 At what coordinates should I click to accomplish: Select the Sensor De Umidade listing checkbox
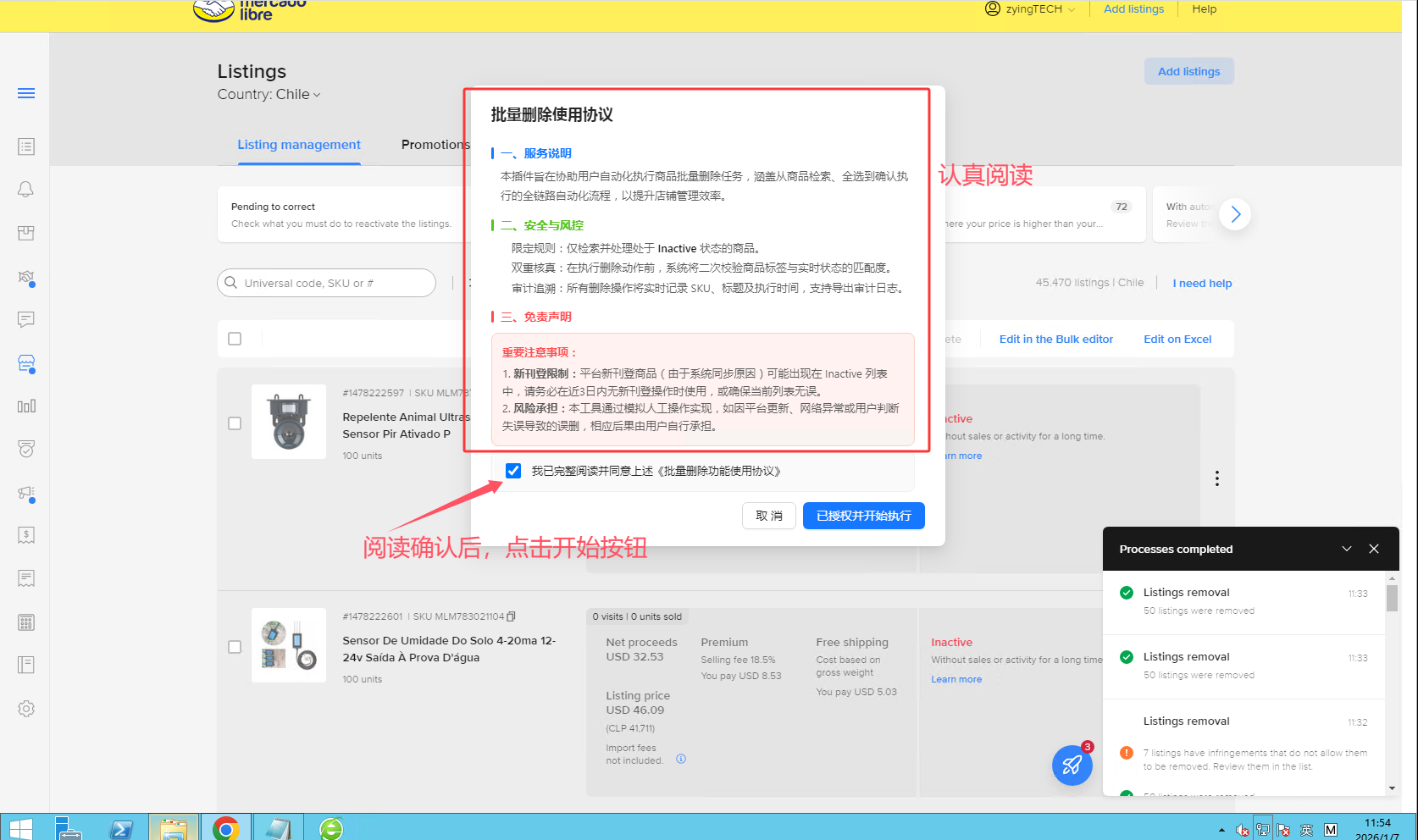click(235, 647)
